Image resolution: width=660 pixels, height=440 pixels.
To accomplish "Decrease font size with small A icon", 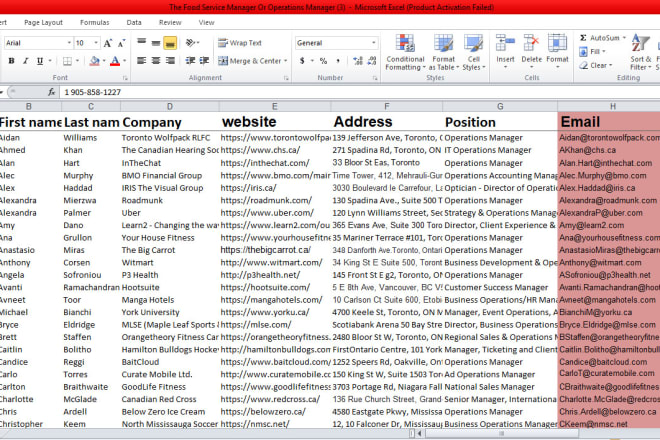I will [x=121, y=43].
